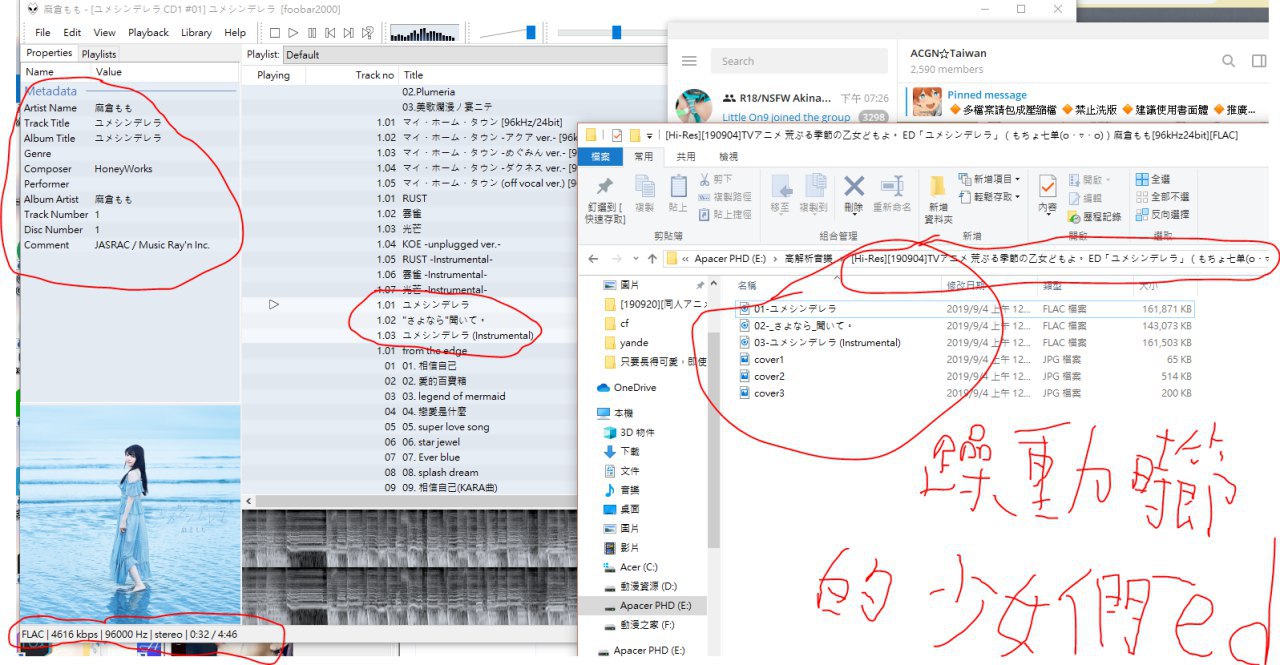This screenshot has height=665, width=1280.
Task: Click the 複製 copy icon in Explorer ribbon
Action: tap(644, 195)
